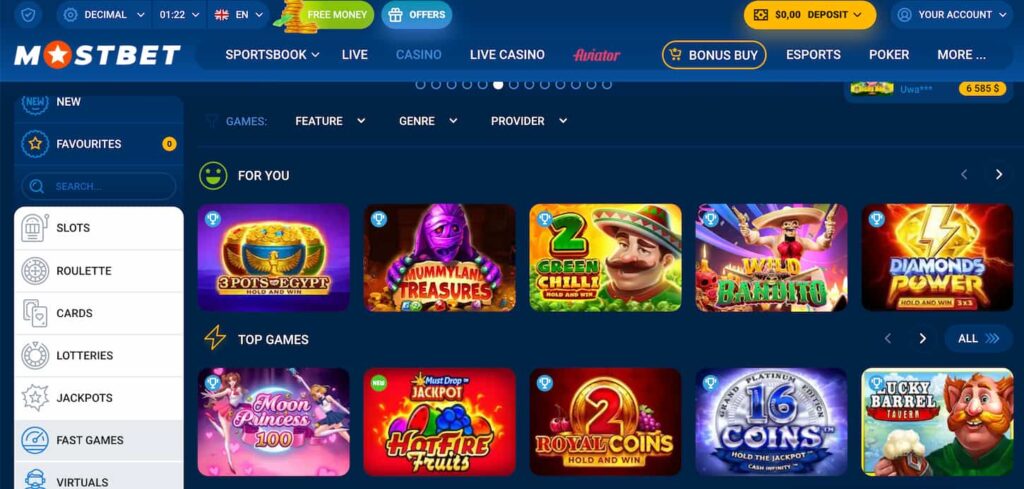Open the Jackpots star icon
Image resolution: width=1024 pixels, height=489 pixels.
pos(35,398)
